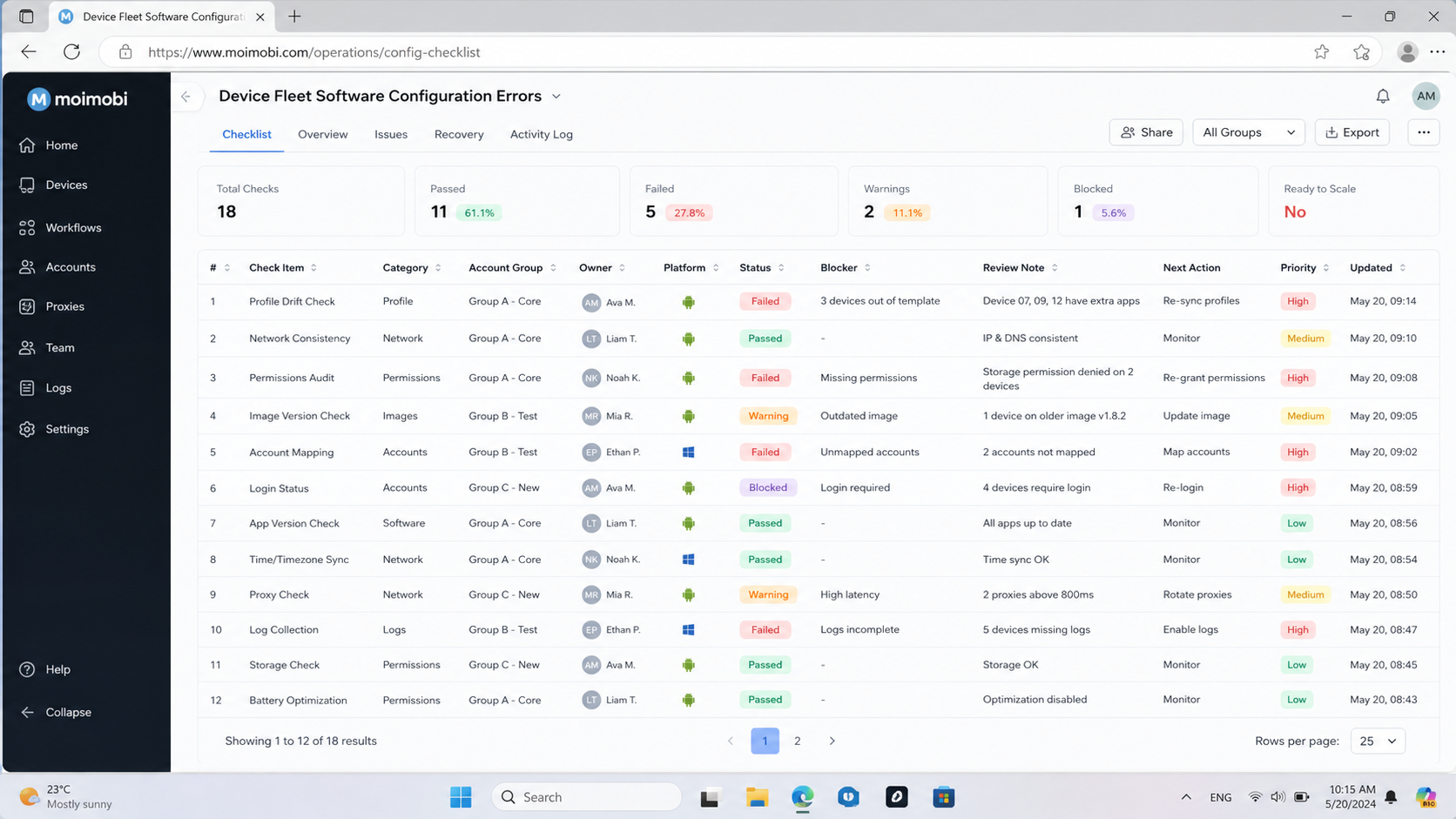Screen dimensions: 1456x819
Task: Switch to the Activity Log tab
Action: [542, 134]
